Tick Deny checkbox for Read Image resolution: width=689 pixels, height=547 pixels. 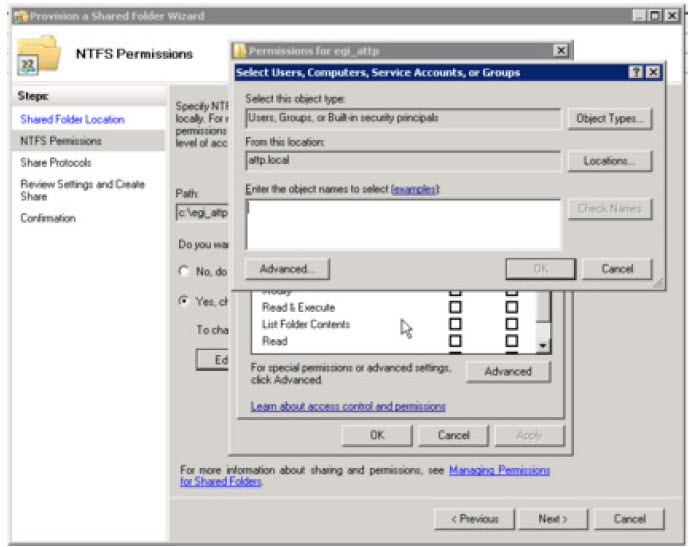click(x=511, y=341)
